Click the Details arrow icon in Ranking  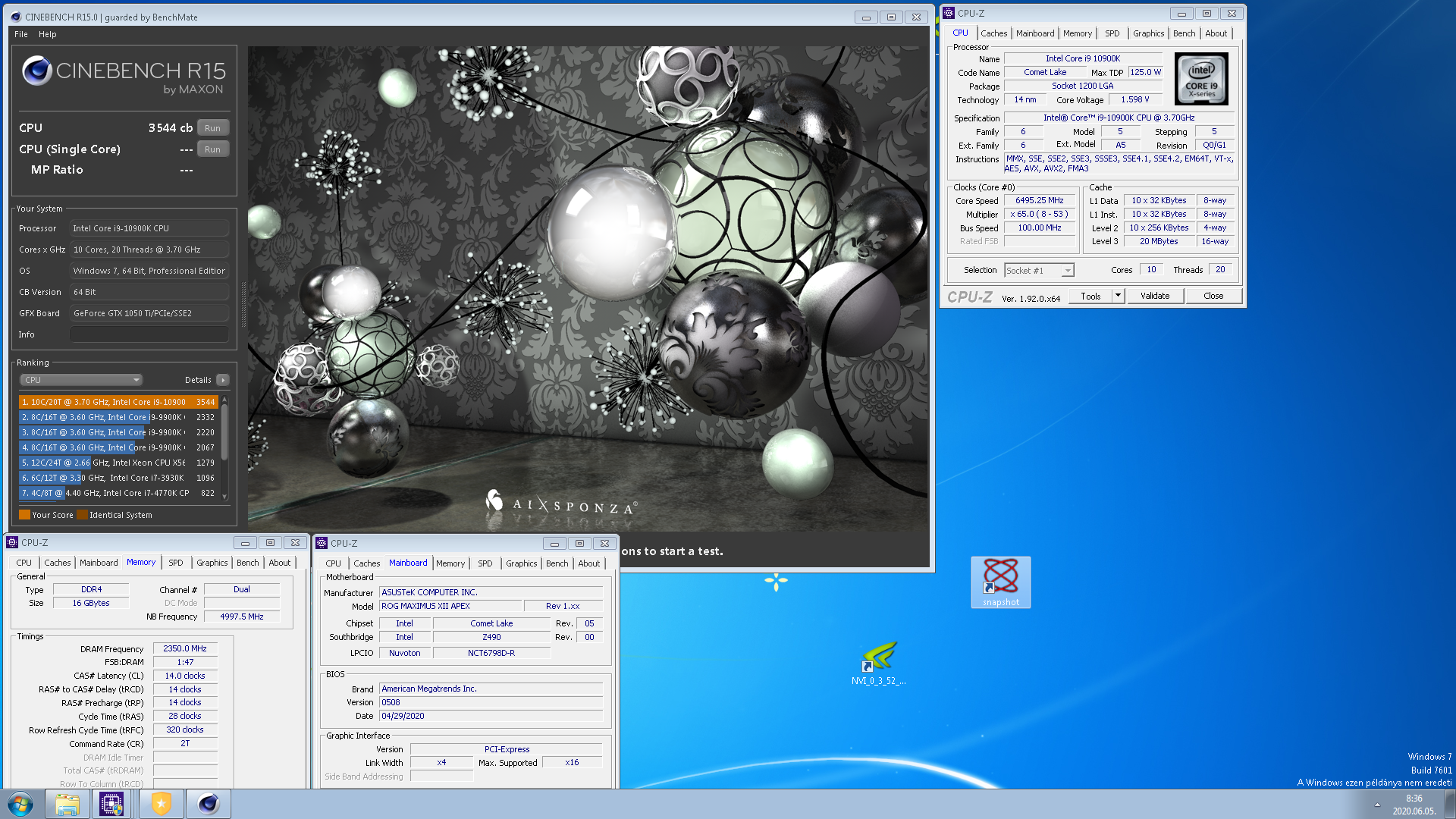[222, 380]
